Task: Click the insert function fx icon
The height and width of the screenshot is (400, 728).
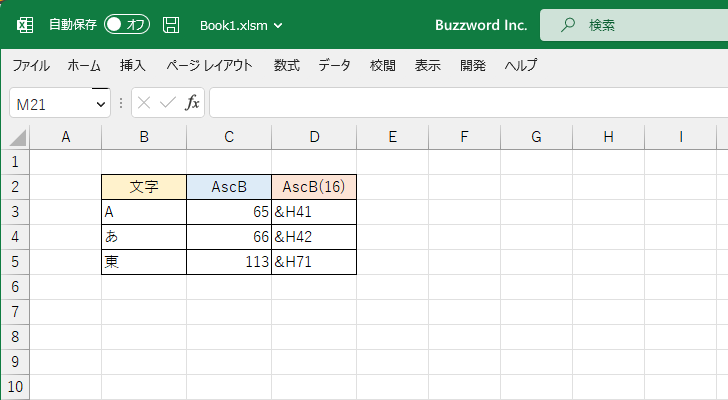Action: [x=192, y=103]
